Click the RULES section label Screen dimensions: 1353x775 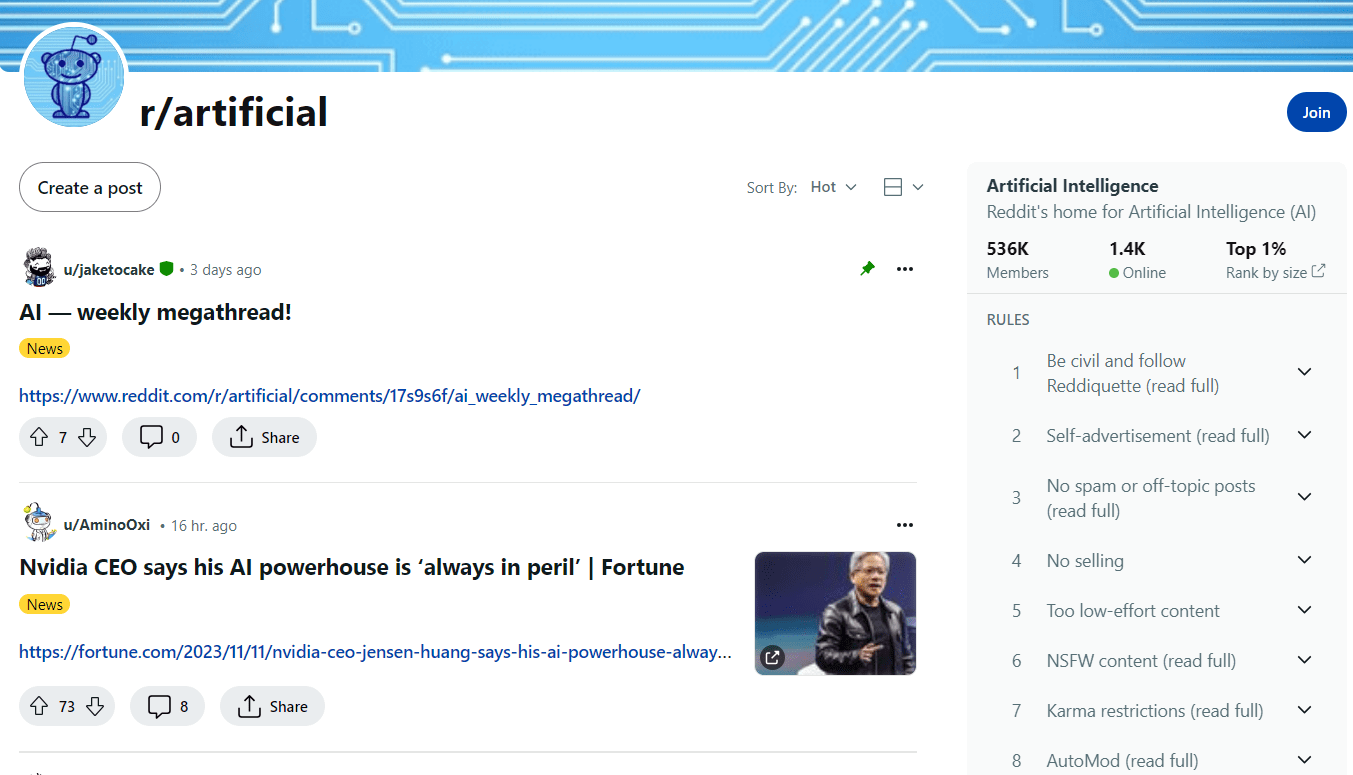pos(1008,320)
